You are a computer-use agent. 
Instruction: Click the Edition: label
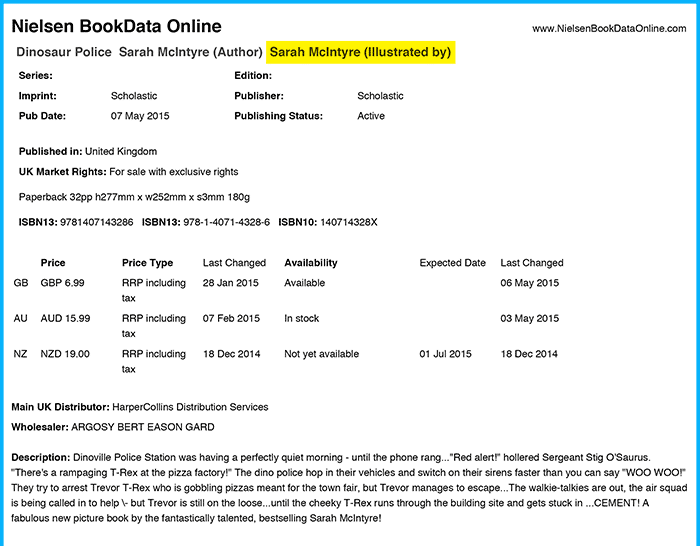[x=253, y=75]
